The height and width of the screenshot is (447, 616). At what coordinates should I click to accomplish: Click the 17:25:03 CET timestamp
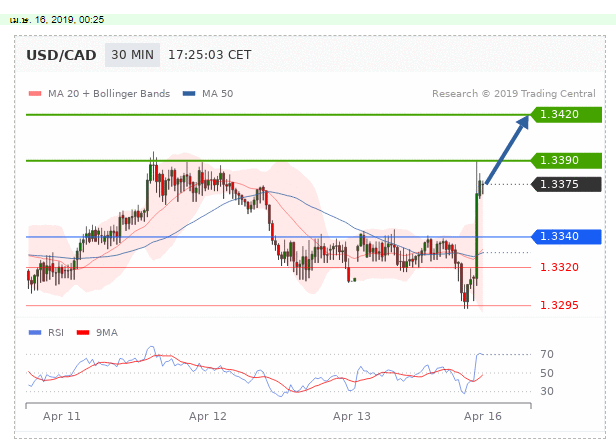[x=209, y=55]
